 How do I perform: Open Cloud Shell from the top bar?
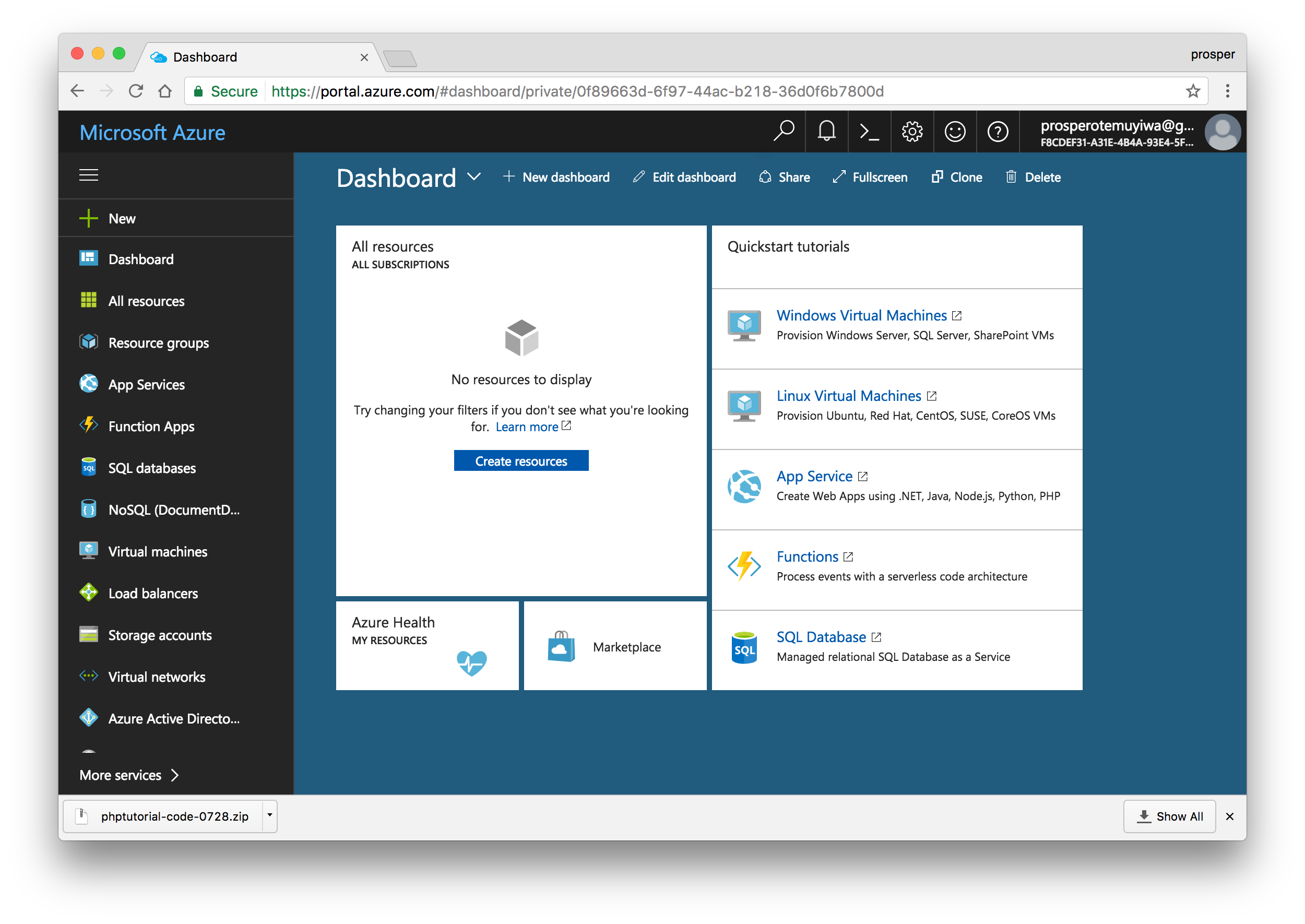[869, 132]
